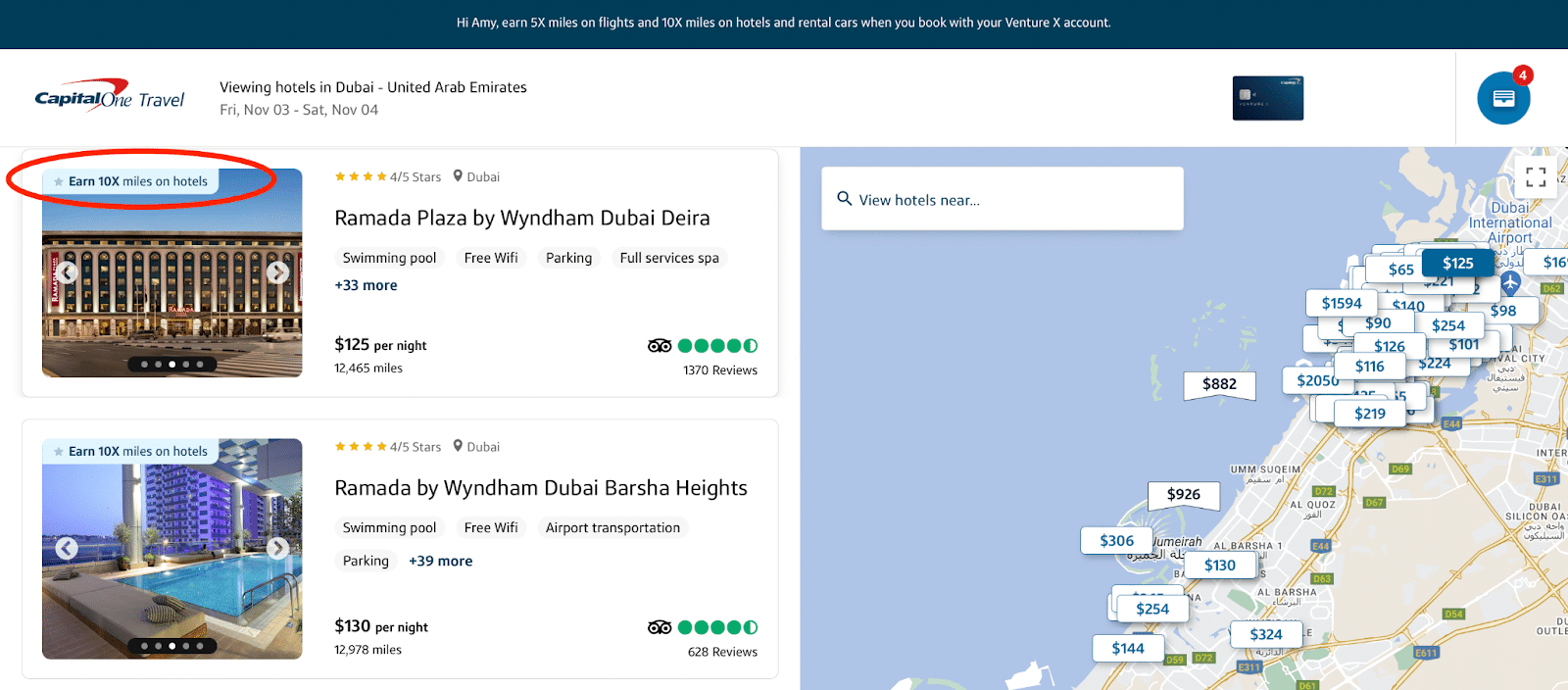Show previous photo of Ramada Plaza Deira
1568x690 pixels.
67,272
